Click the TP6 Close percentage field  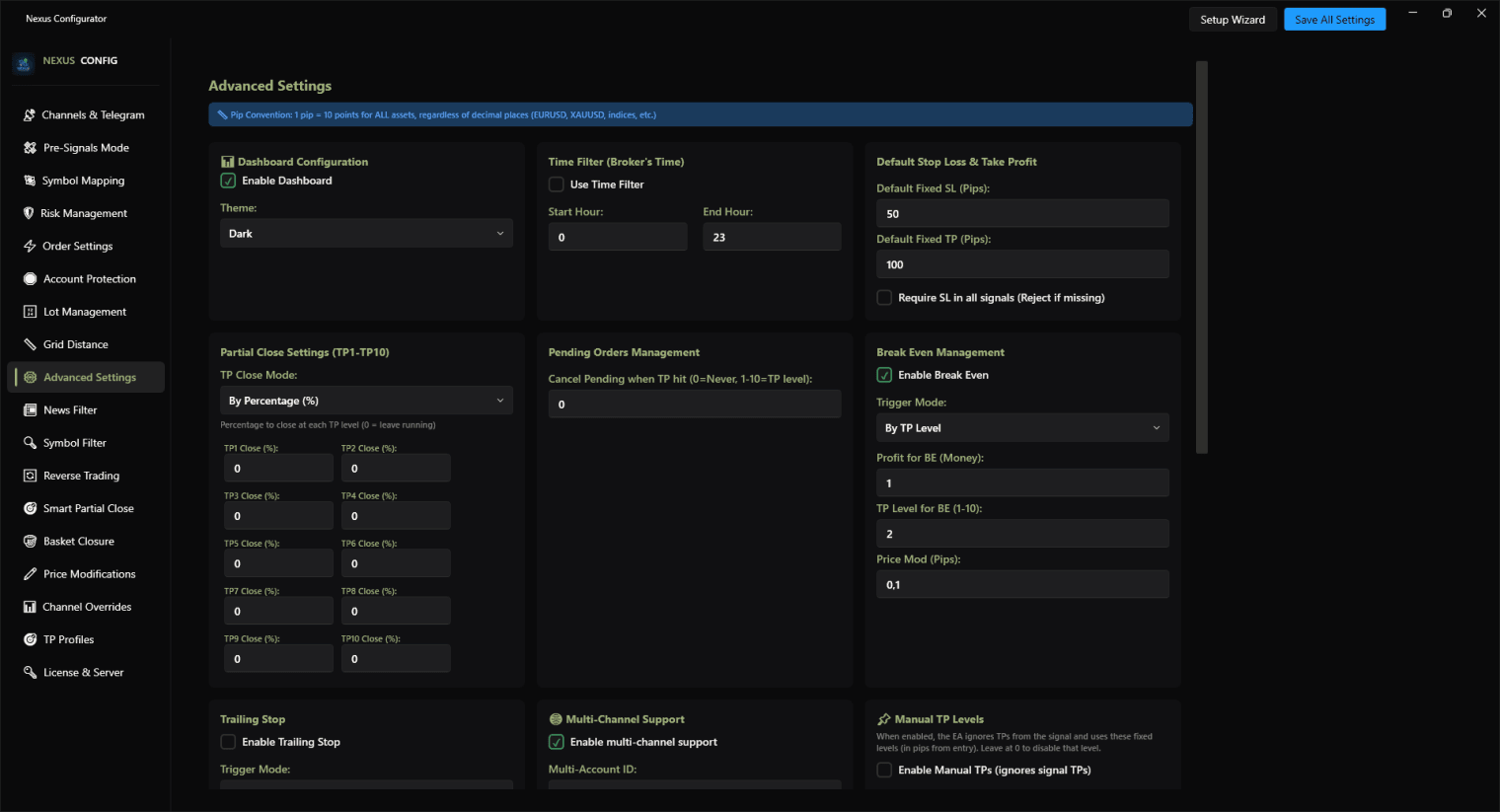click(x=396, y=563)
